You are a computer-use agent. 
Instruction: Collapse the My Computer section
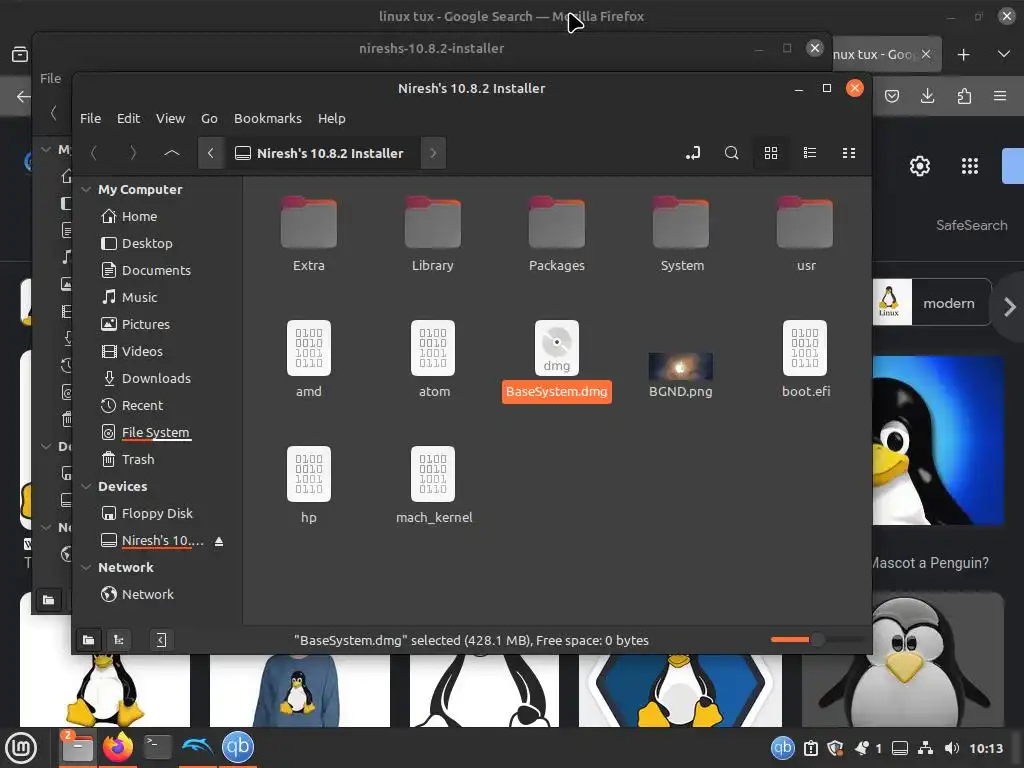[86, 189]
